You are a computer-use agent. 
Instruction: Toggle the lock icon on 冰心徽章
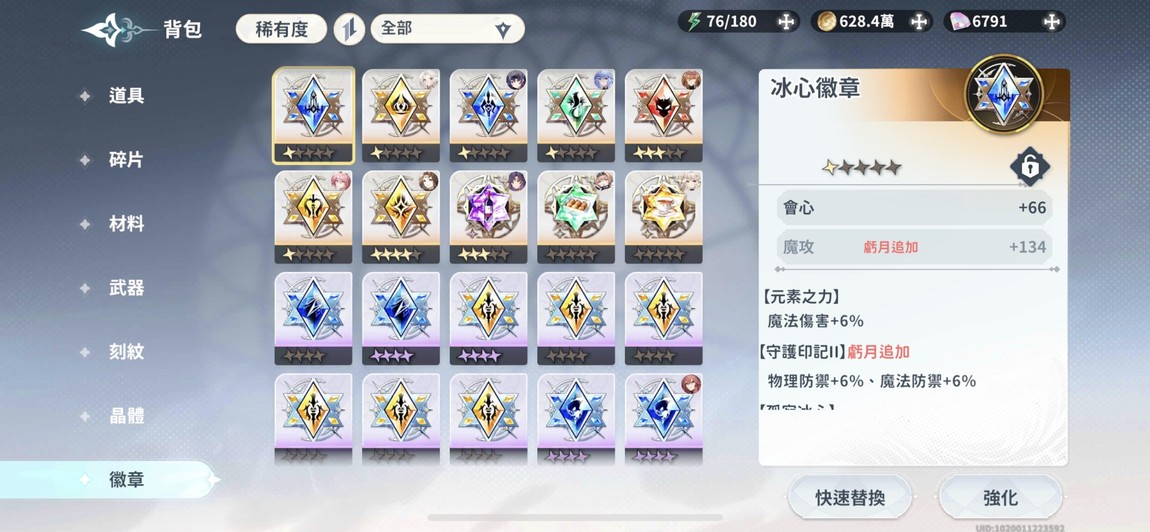(1030, 167)
